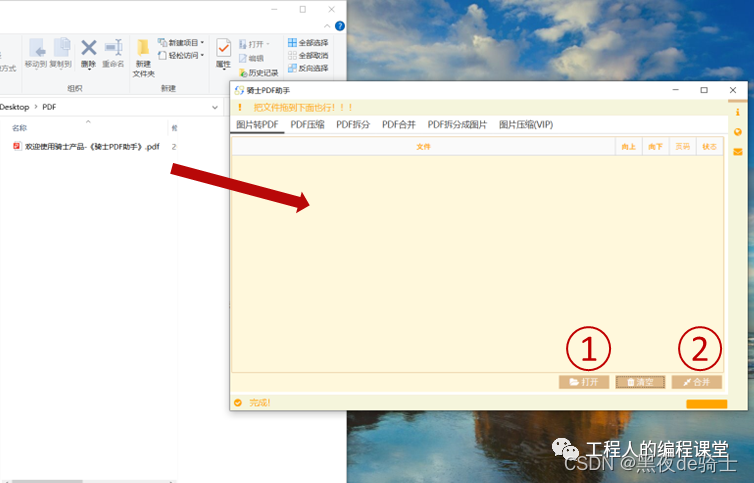Click the 完成! status text in PDF helper
The width and height of the screenshot is (754, 483).
click(x=260, y=403)
